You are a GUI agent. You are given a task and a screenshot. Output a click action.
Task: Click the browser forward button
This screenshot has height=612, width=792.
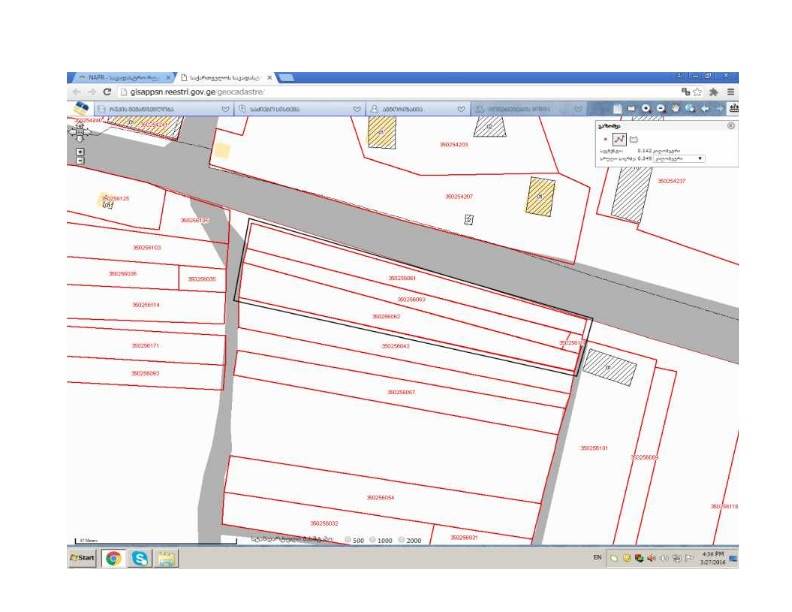pyautogui.click(x=91, y=92)
